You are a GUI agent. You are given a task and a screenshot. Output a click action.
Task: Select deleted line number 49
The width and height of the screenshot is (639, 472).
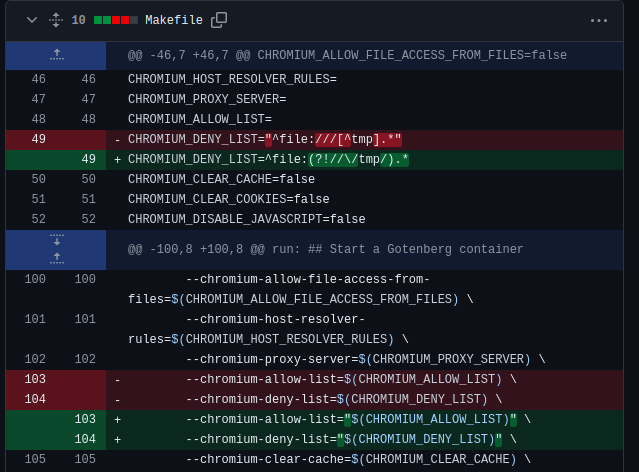pyautogui.click(x=38, y=139)
